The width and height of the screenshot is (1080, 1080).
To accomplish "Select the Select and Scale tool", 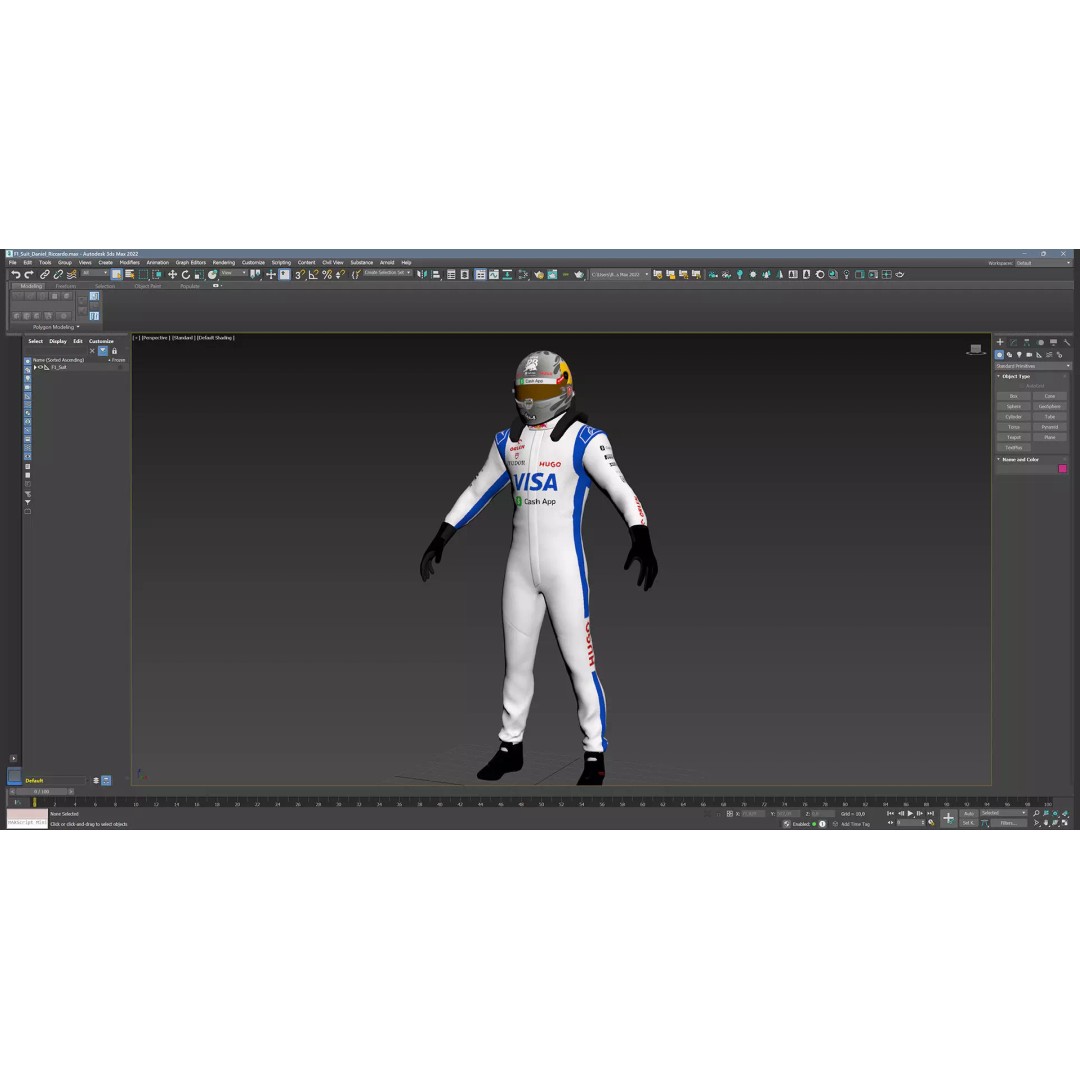I will coord(199,274).
